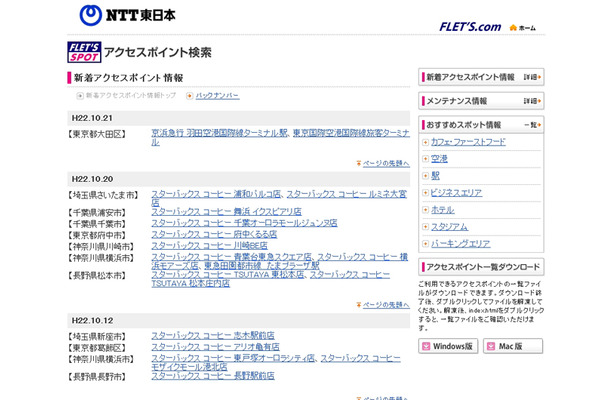
Task: Click the NTT東日本 logo
Action: (127, 15)
